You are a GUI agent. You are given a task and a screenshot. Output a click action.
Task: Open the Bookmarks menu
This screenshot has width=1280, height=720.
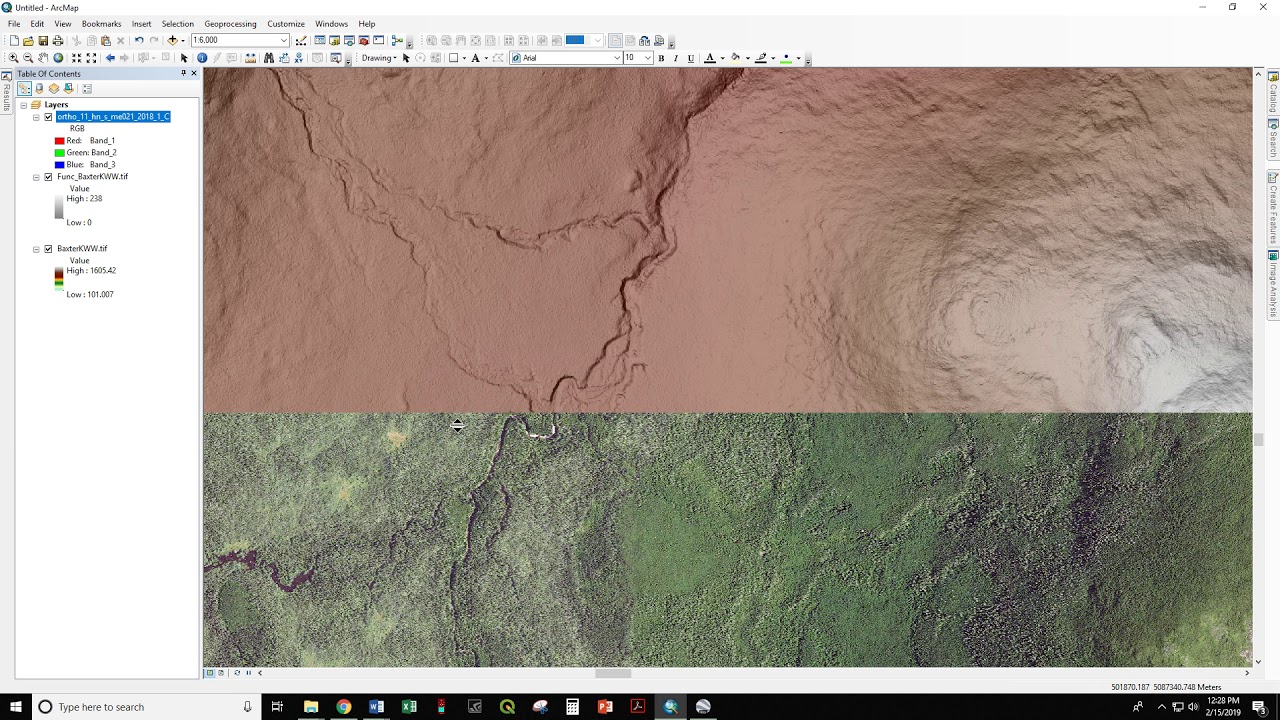(101, 24)
